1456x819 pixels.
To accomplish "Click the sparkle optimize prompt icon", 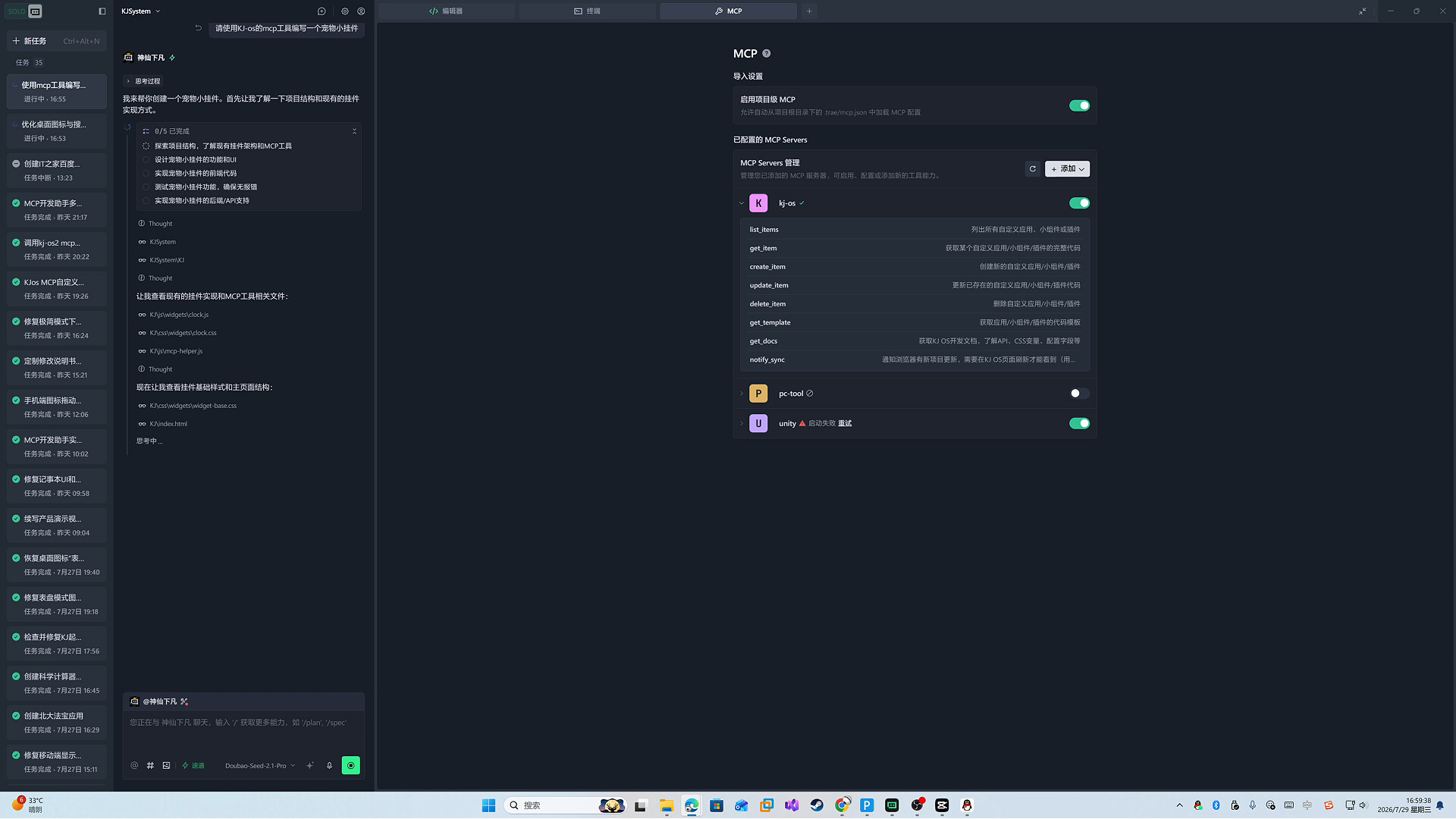I will [x=309, y=766].
